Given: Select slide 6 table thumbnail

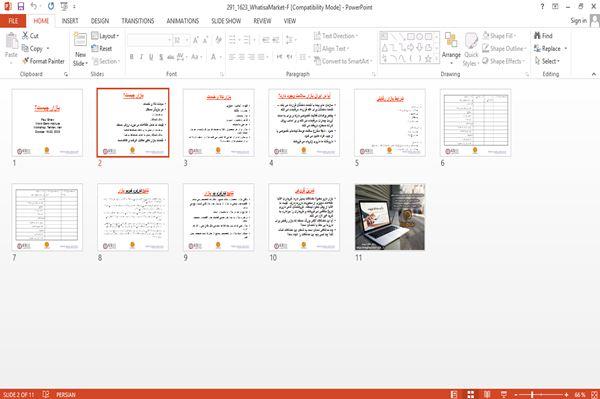Looking at the screenshot, I should click(x=475, y=123).
